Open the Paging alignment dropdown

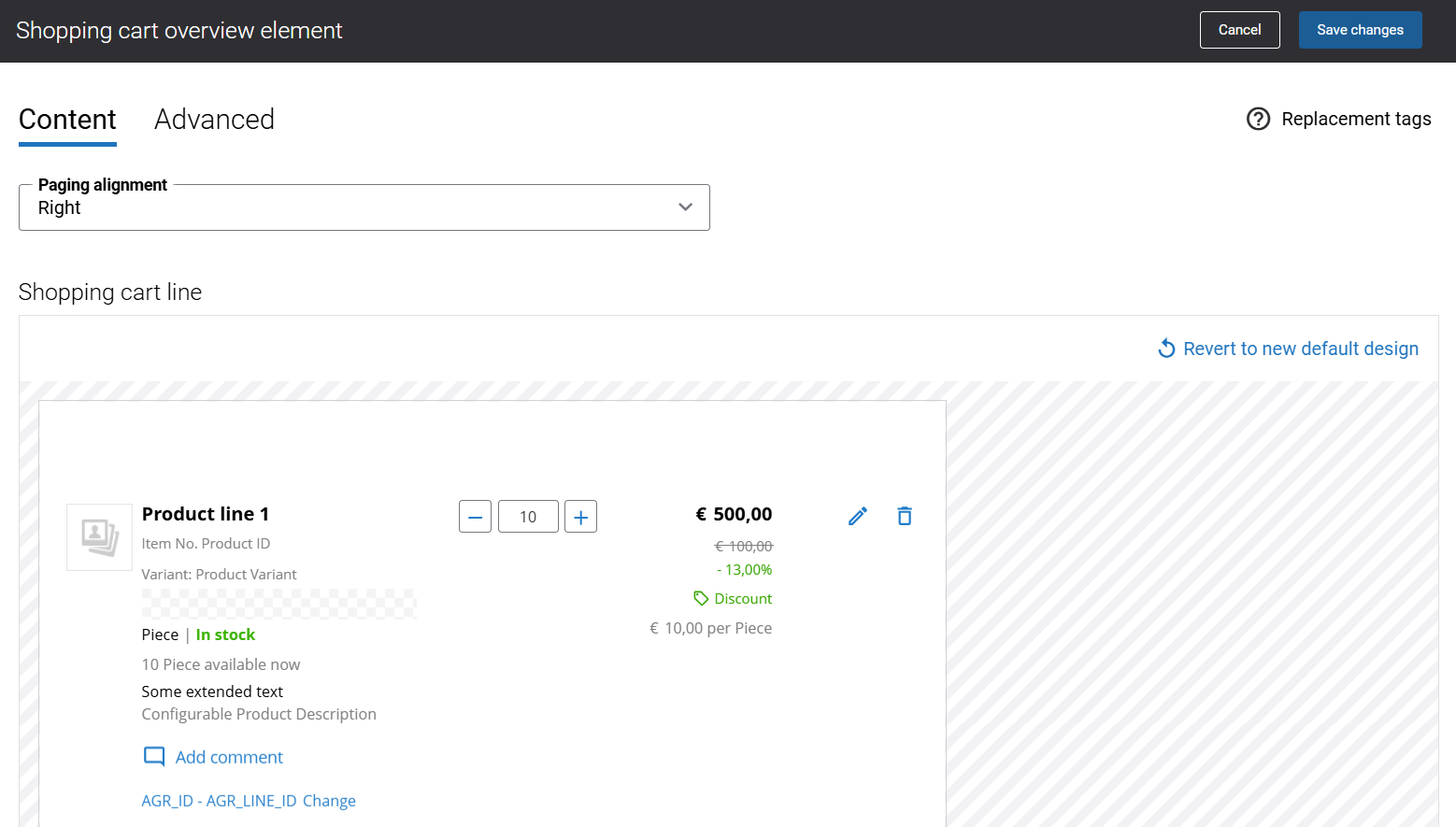(x=364, y=207)
